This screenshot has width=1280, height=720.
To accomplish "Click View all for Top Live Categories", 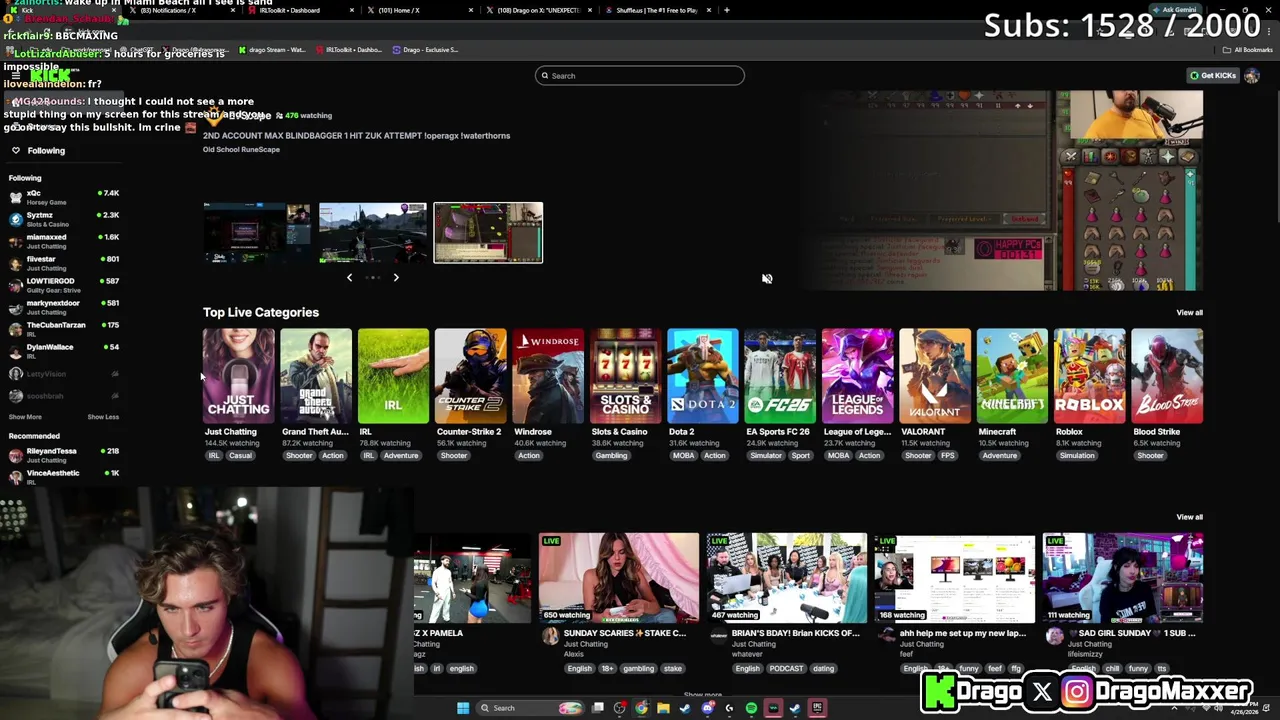I will [1189, 313].
